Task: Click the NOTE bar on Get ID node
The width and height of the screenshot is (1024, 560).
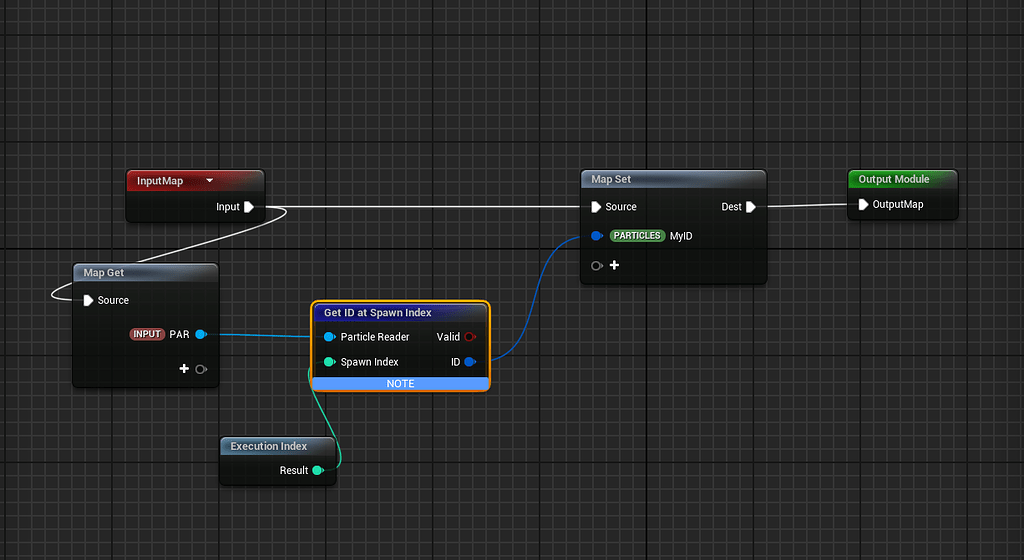Action: coord(400,384)
